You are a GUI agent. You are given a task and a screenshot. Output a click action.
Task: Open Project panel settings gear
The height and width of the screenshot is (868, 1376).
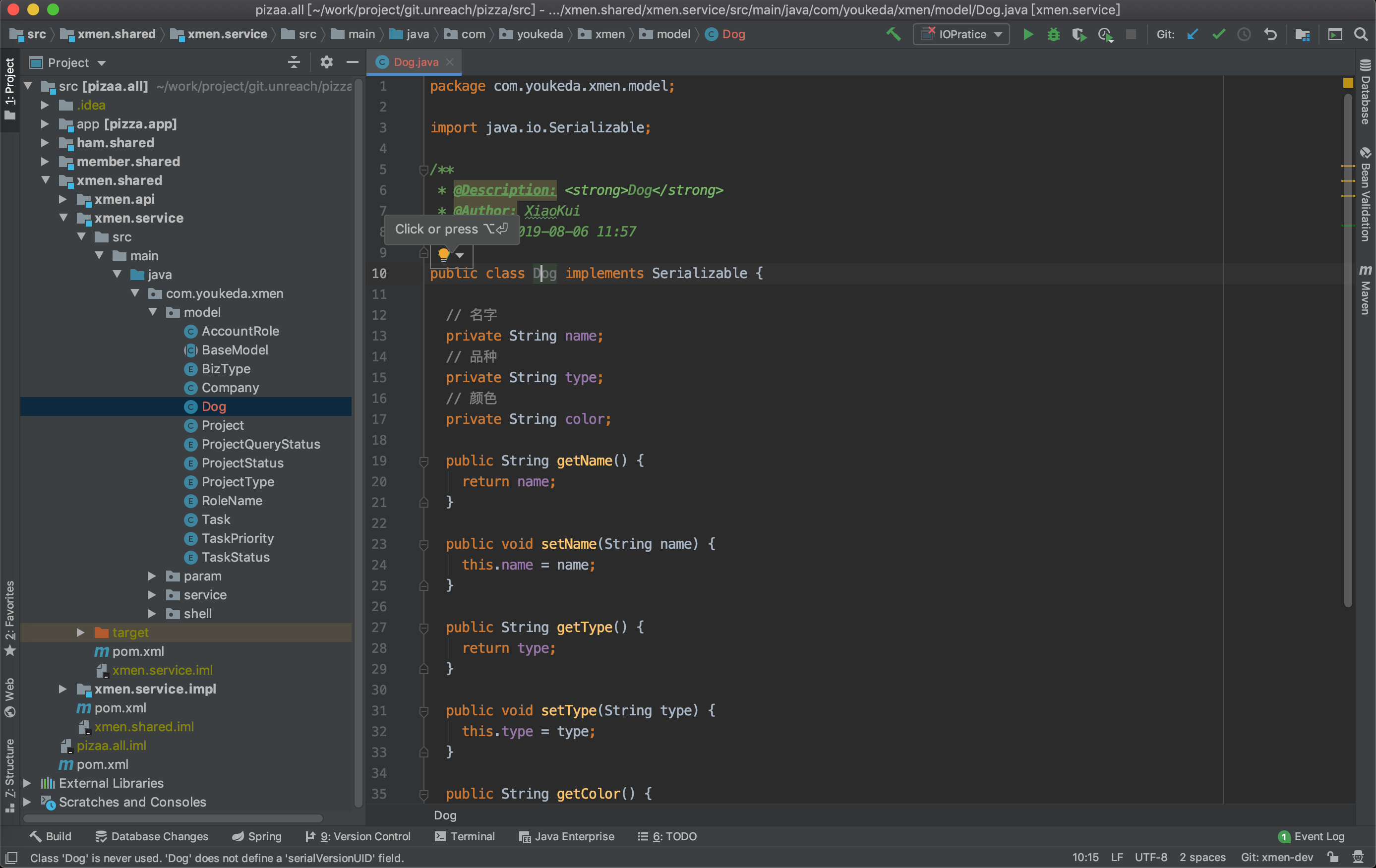coord(326,62)
